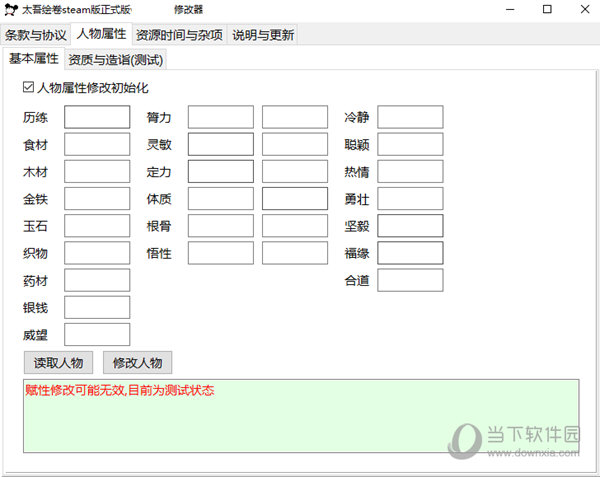The height and width of the screenshot is (477, 600).
Task: Focus the 金铁 input field
Action: click(x=97, y=199)
